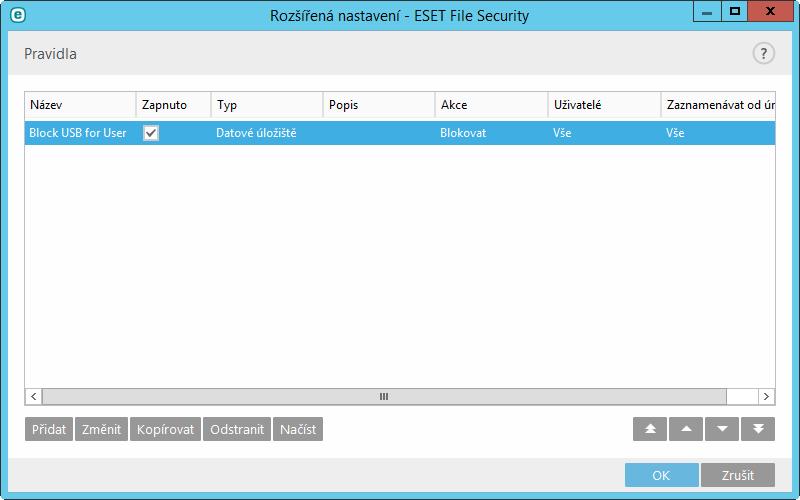This screenshot has width=800, height=500.
Task: Click Zaznamenávat column header
Action: [x=718, y=105]
